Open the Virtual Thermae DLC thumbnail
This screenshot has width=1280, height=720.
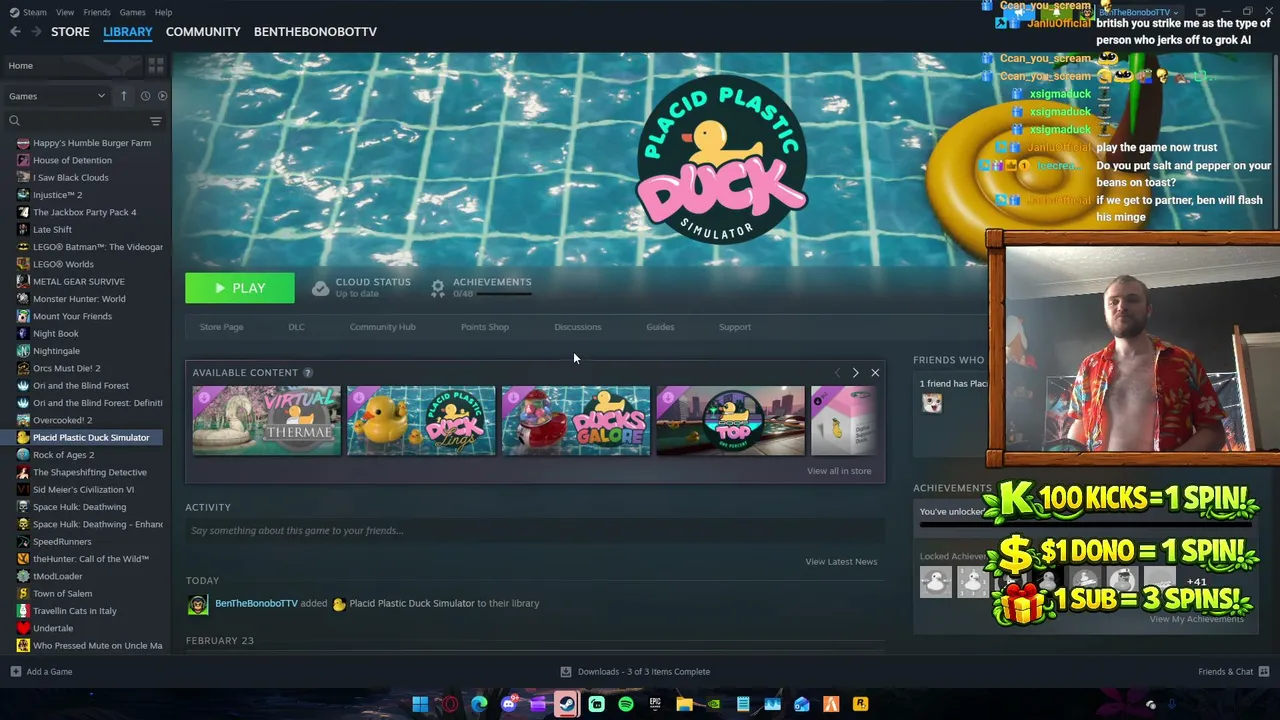(x=266, y=421)
